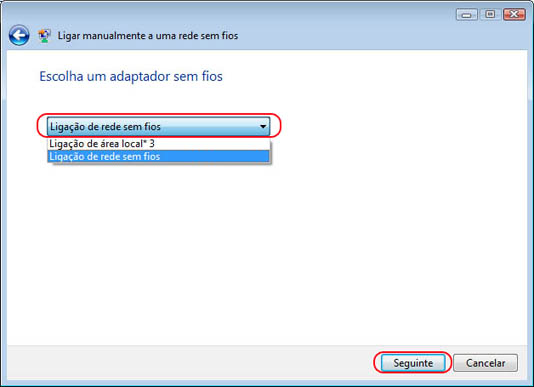534x387 pixels.
Task: Collapse the adapter list via the dropdown arrow
Action: (263, 126)
